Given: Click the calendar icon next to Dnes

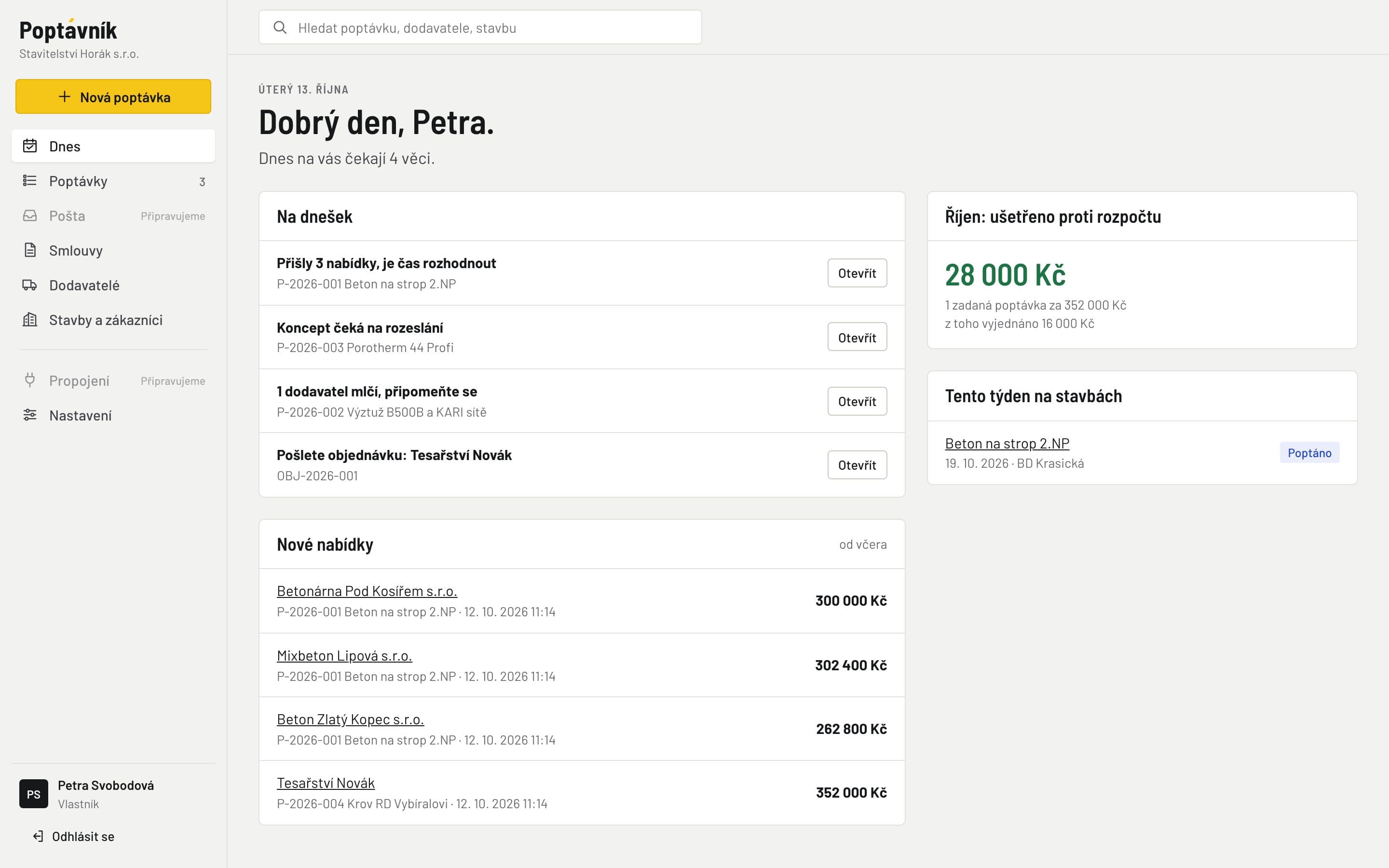Looking at the screenshot, I should (x=30, y=146).
